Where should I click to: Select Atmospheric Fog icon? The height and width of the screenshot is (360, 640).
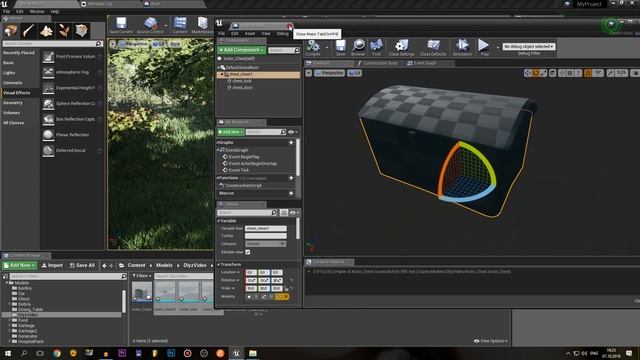[x=48, y=72]
